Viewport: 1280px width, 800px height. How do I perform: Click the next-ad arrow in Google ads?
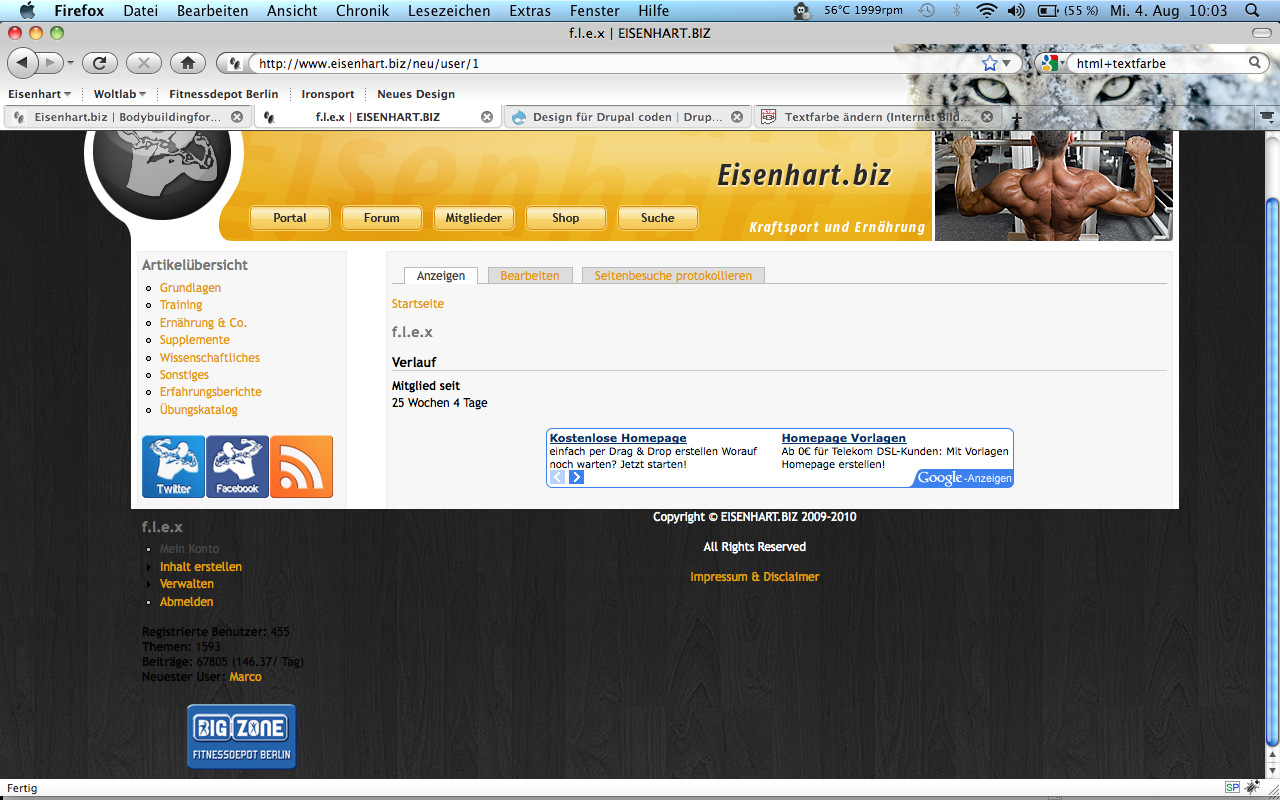click(576, 477)
